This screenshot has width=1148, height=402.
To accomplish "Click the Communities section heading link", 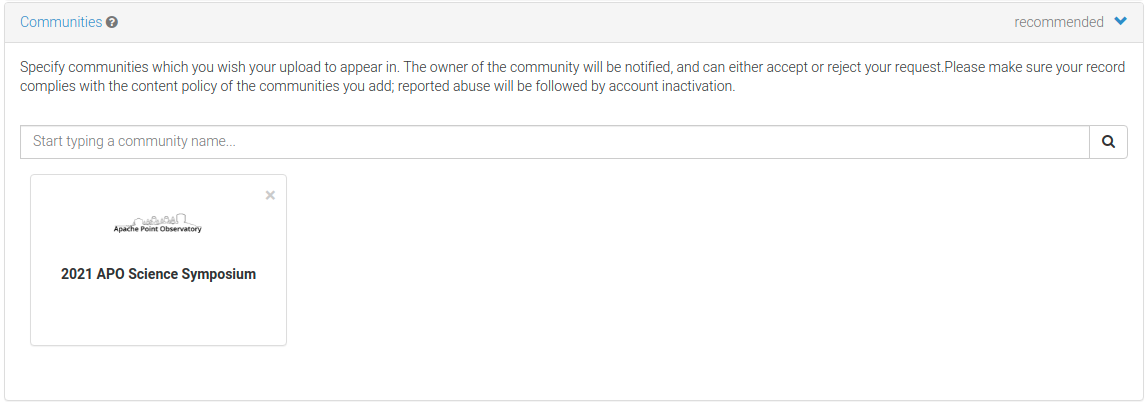I will coord(61,22).
